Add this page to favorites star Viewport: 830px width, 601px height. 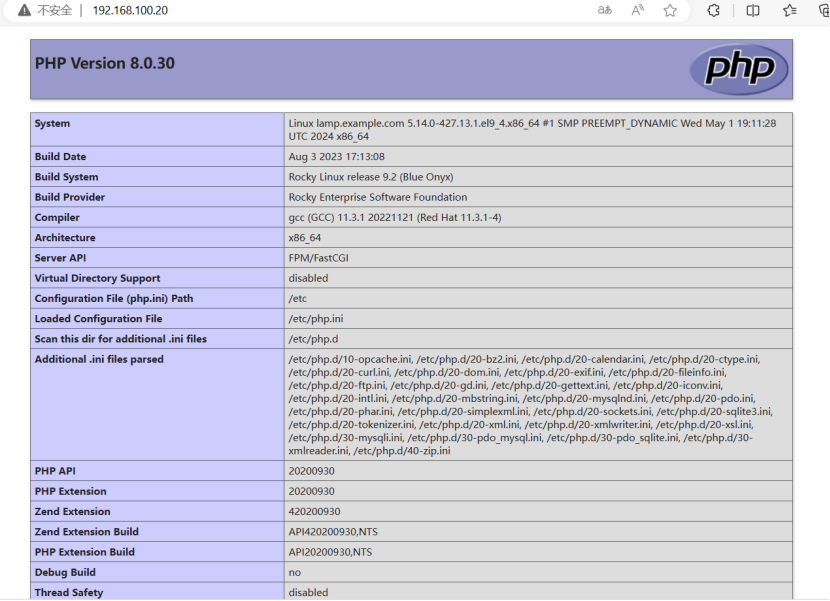point(670,11)
